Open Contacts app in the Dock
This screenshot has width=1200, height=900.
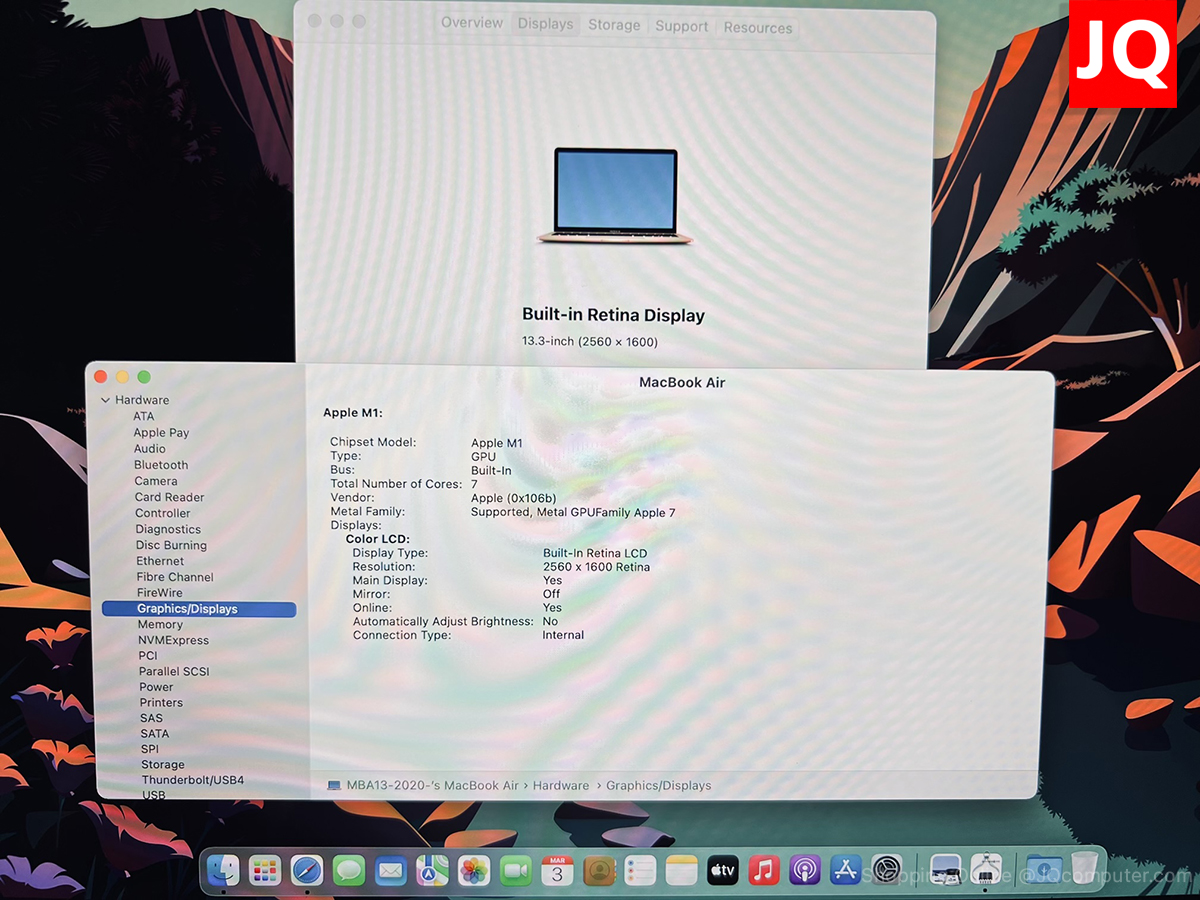pos(599,871)
